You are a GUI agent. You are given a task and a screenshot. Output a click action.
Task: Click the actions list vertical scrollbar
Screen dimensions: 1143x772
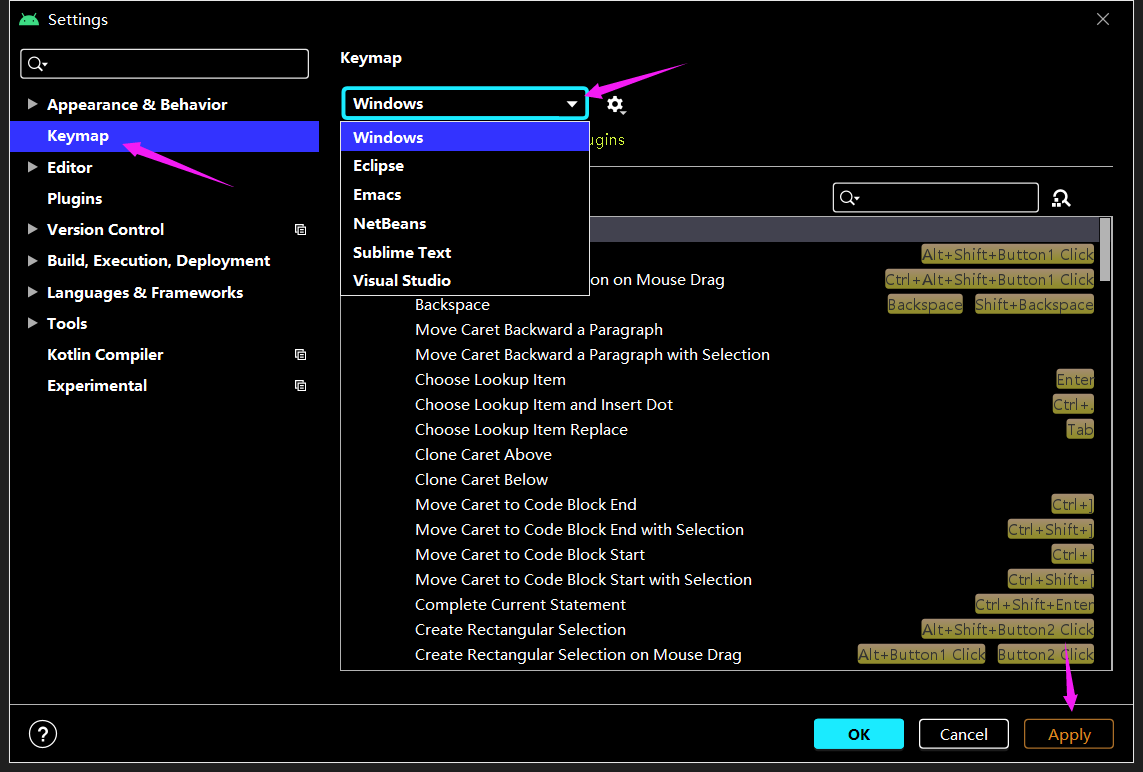tap(1105, 249)
